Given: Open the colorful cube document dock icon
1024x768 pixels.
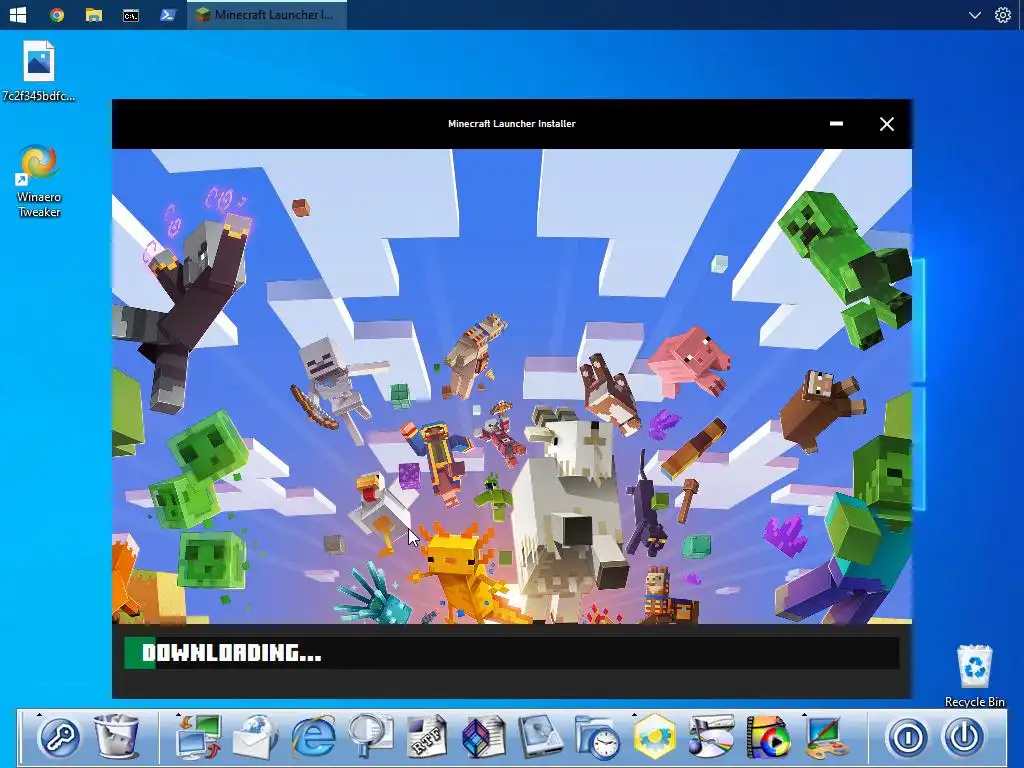Looking at the screenshot, I should [x=483, y=737].
